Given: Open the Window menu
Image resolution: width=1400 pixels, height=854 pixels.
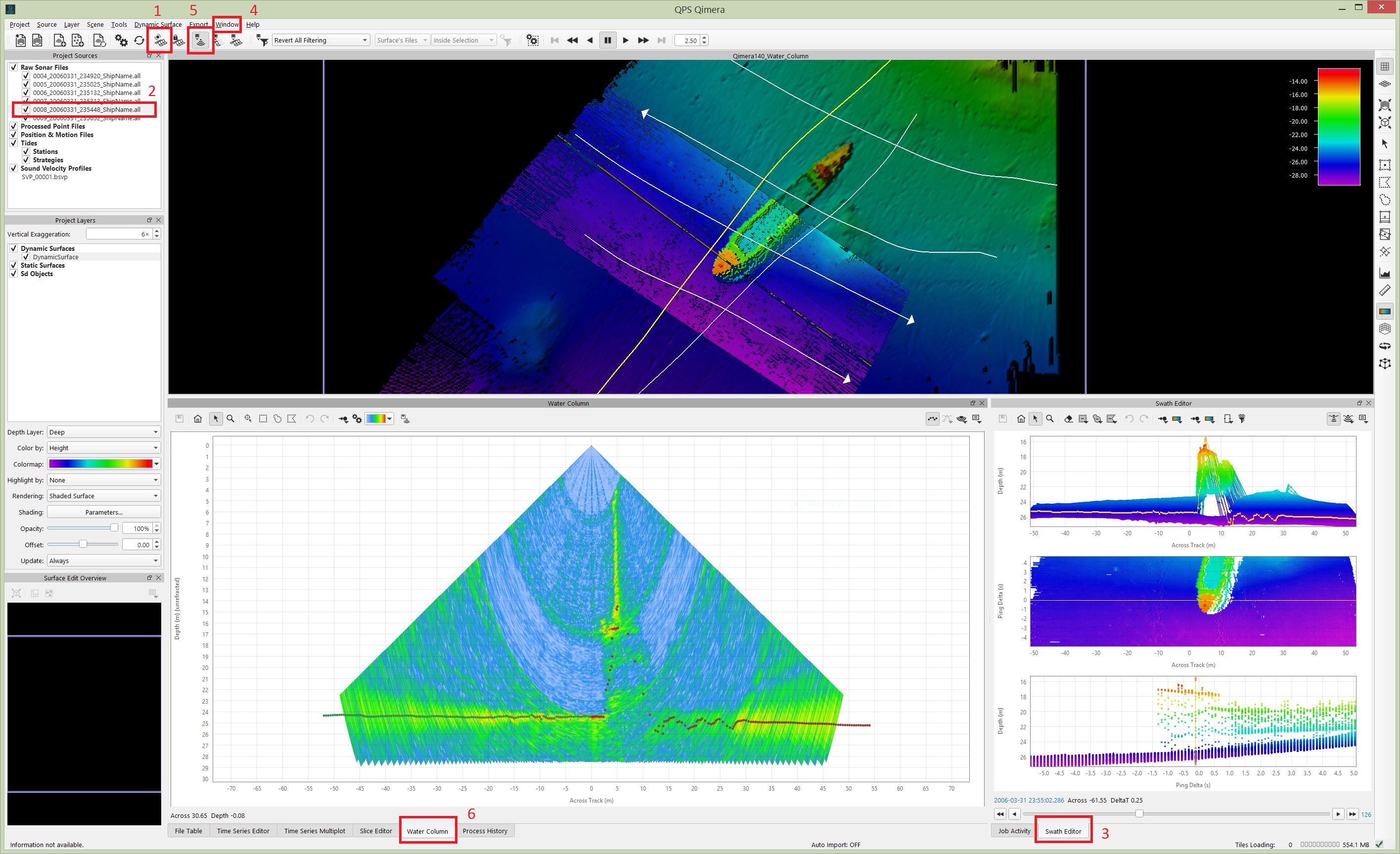Looking at the screenshot, I should (x=226, y=24).
